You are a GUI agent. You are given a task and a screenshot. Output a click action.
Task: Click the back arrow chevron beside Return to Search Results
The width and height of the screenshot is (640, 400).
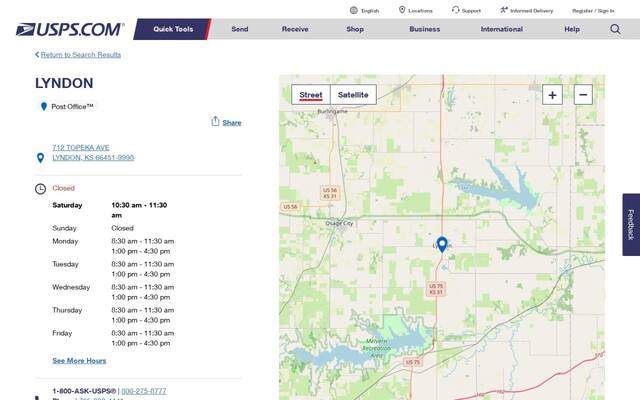(37, 54)
